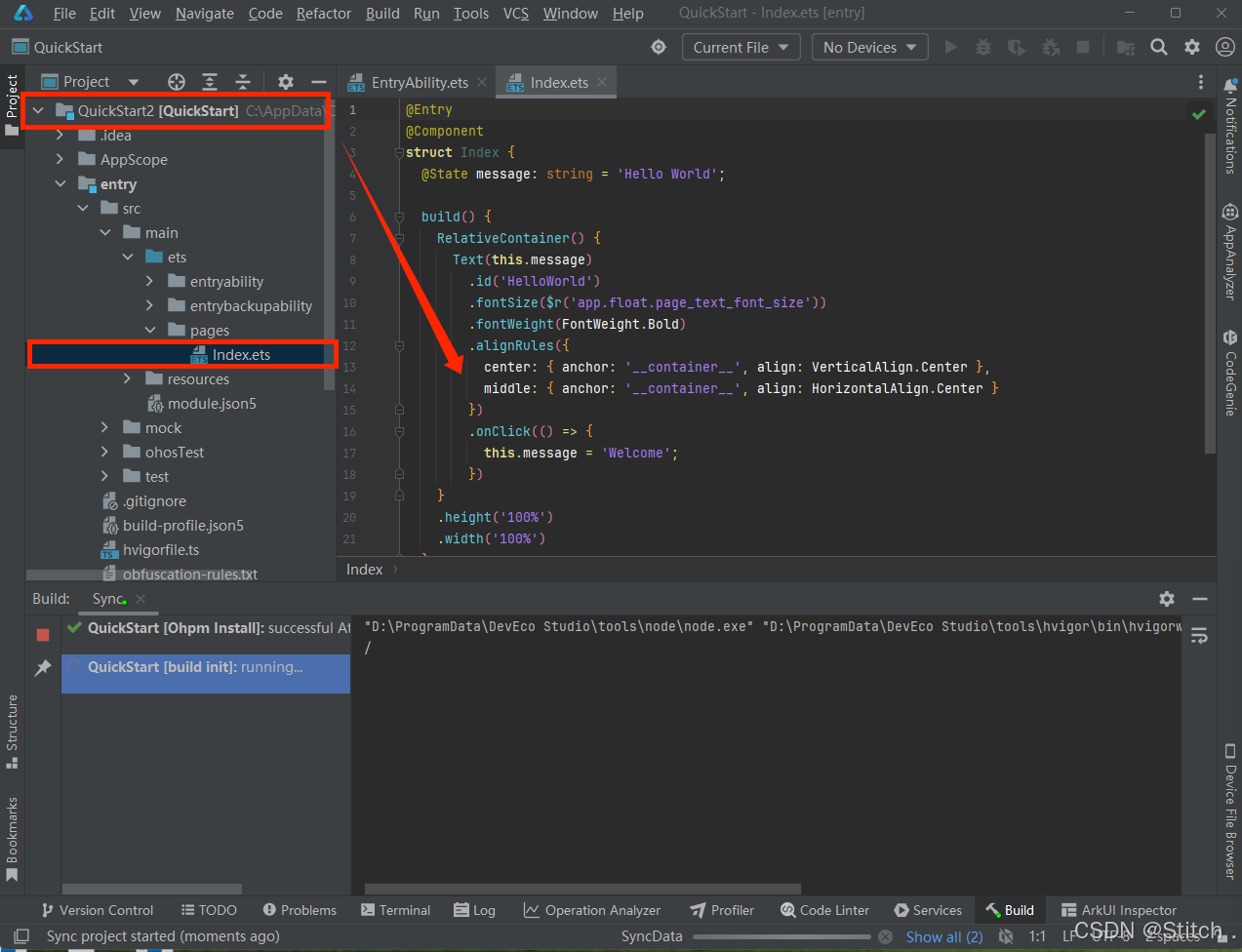Cancel SyncData progress with X icon
Screen dimensions: 1242x952
(885, 936)
